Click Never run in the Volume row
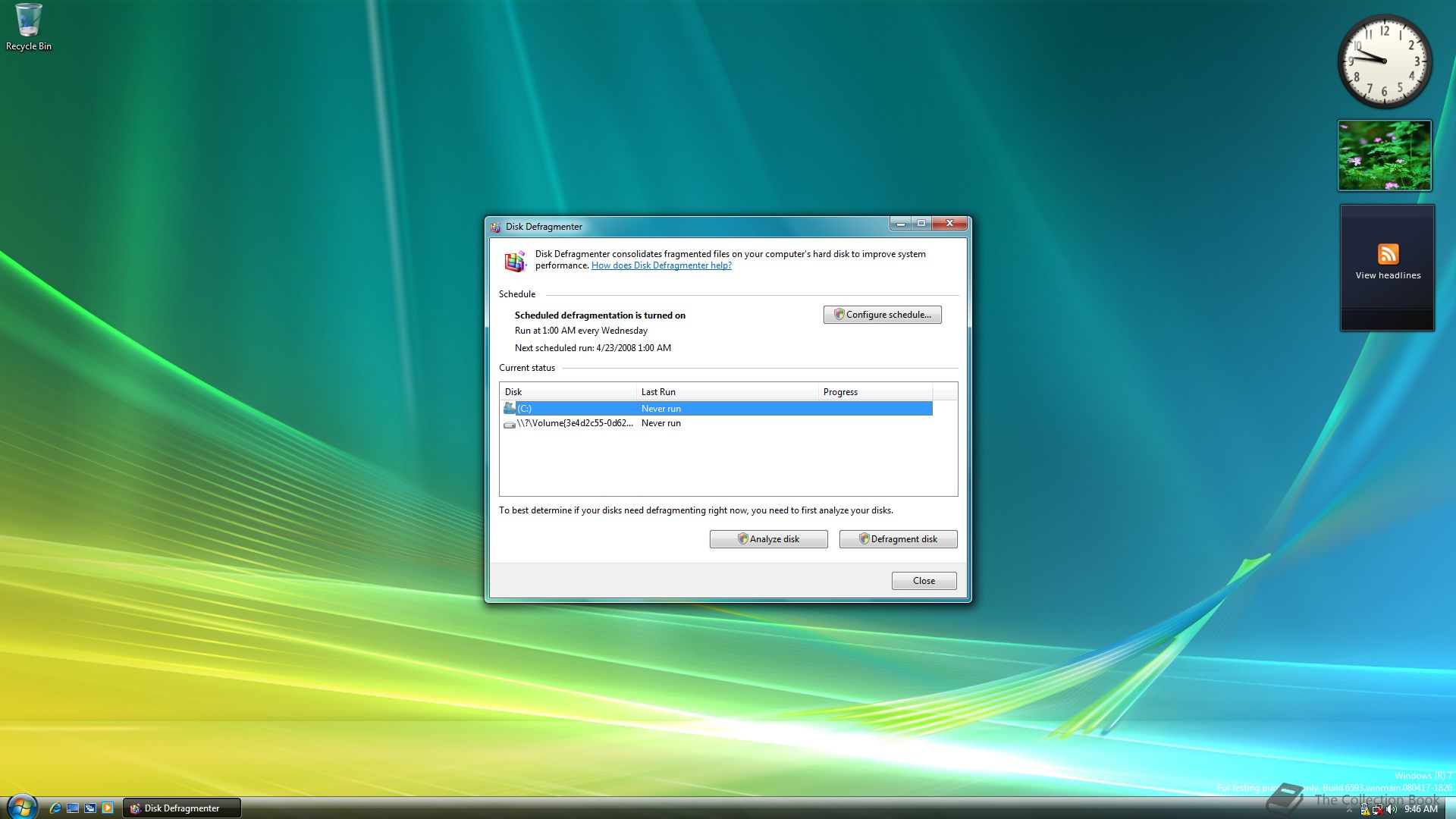 pos(661,424)
